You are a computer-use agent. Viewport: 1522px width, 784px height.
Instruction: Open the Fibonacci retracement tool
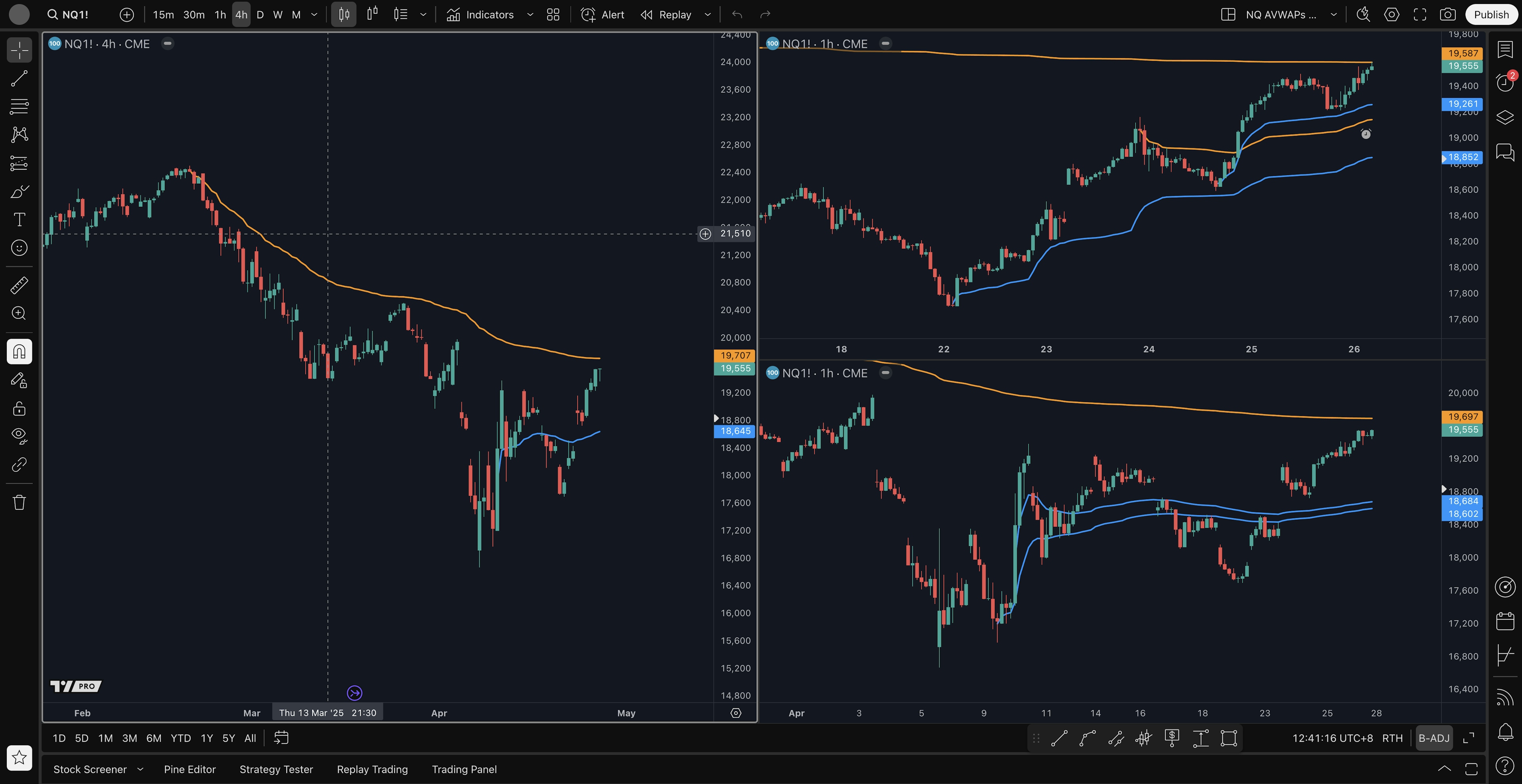pos(19,107)
